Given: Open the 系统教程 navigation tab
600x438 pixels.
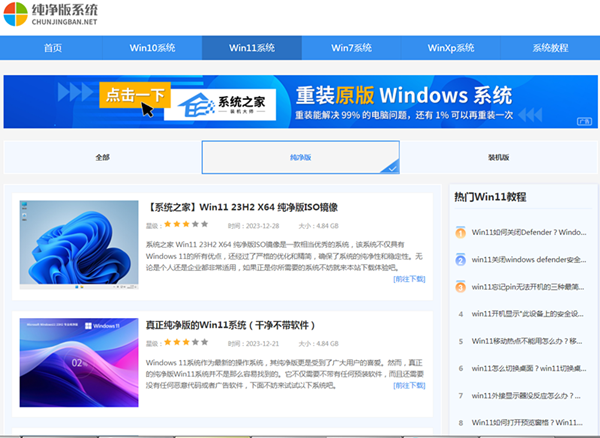Looking at the screenshot, I should tap(549, 48).
